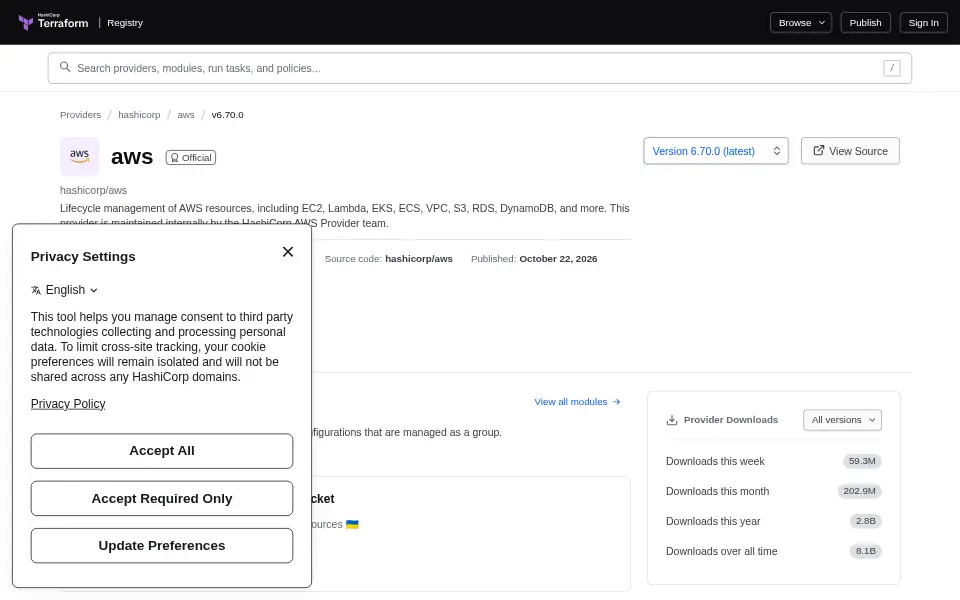Click the Providers breadcrumb
The width and height of the screenshot is (960, 600).
coord(80,114)
